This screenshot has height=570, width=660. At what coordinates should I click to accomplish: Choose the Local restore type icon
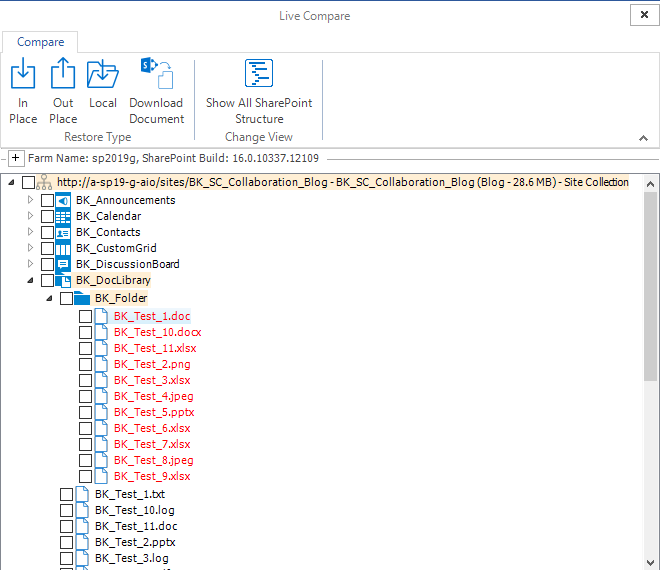coord(102,76)
